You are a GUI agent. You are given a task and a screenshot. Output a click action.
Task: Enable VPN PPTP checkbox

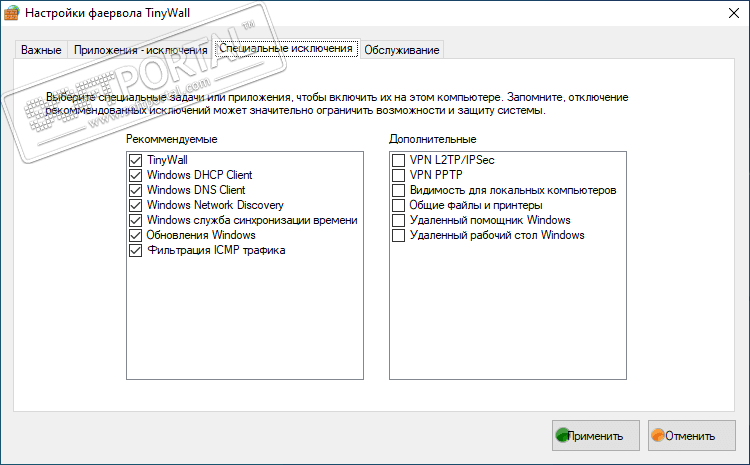coord(398,175)
